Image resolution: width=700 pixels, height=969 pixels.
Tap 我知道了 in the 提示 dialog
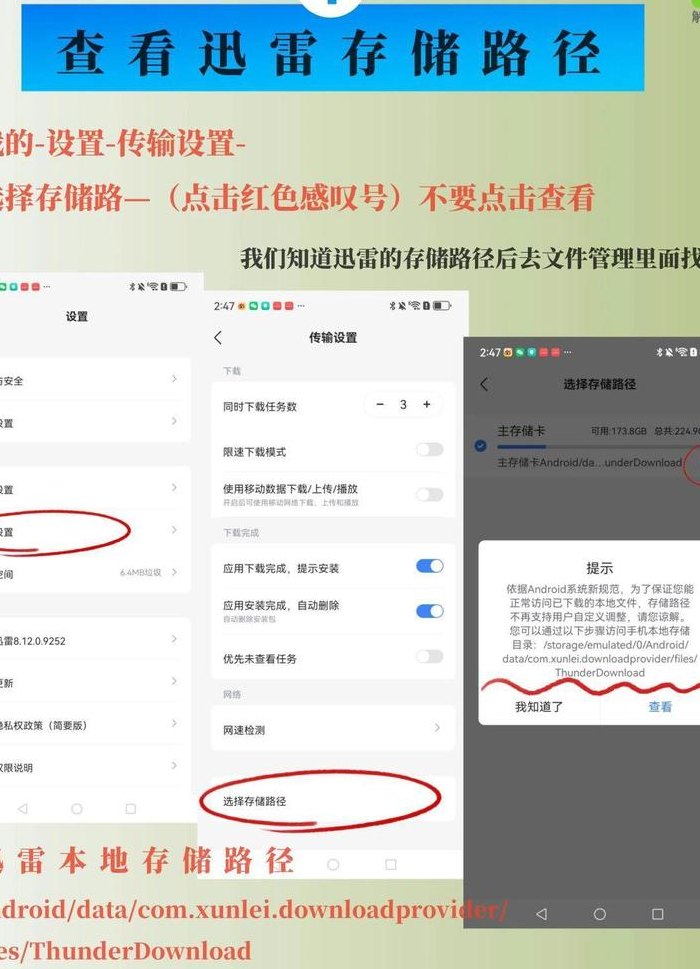pyautogui.click(x=539, y=706)
